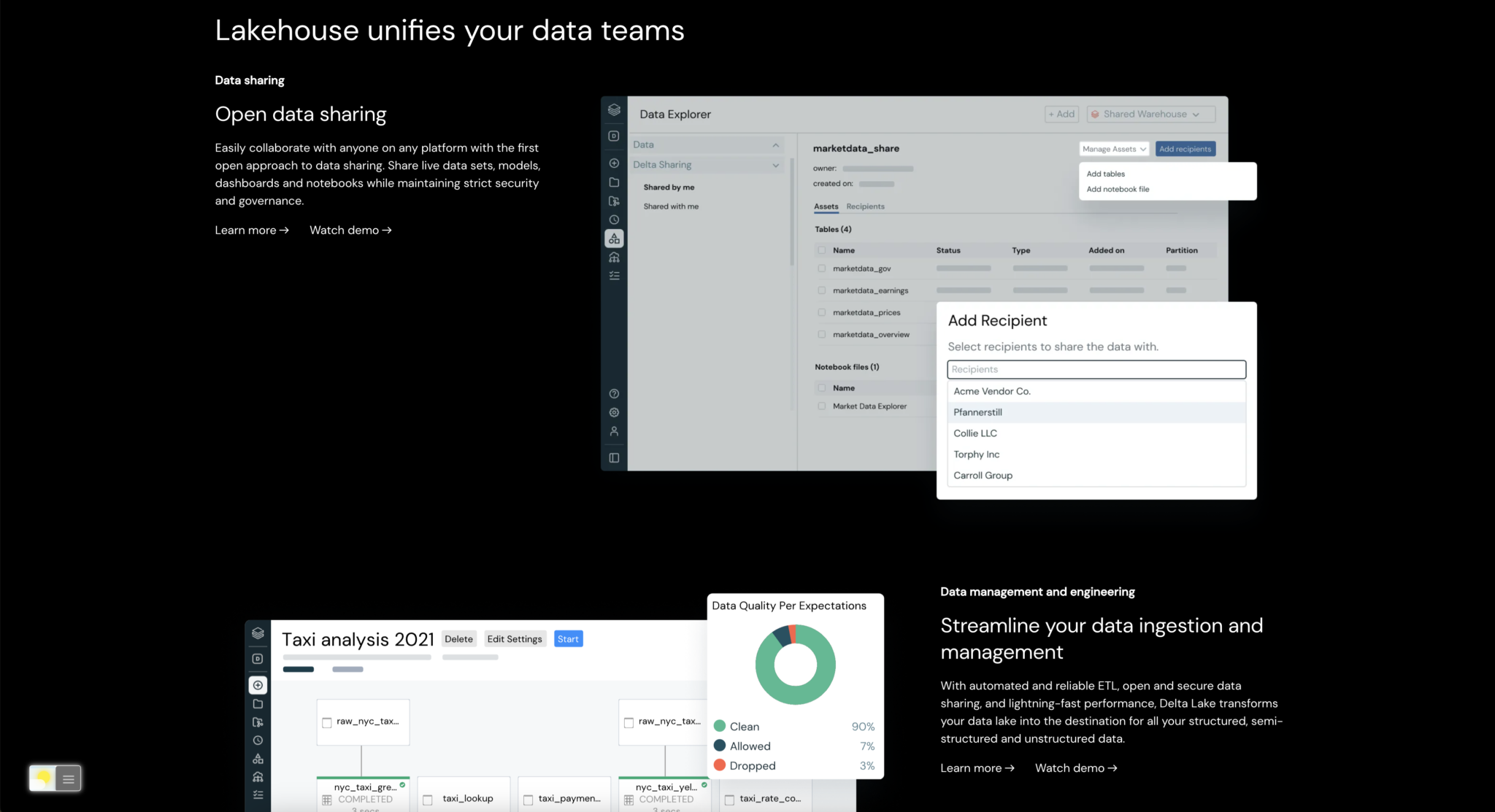Screen dimensions: 1495x812
Task: Click the New item plus icon
Action: [614, 163]
